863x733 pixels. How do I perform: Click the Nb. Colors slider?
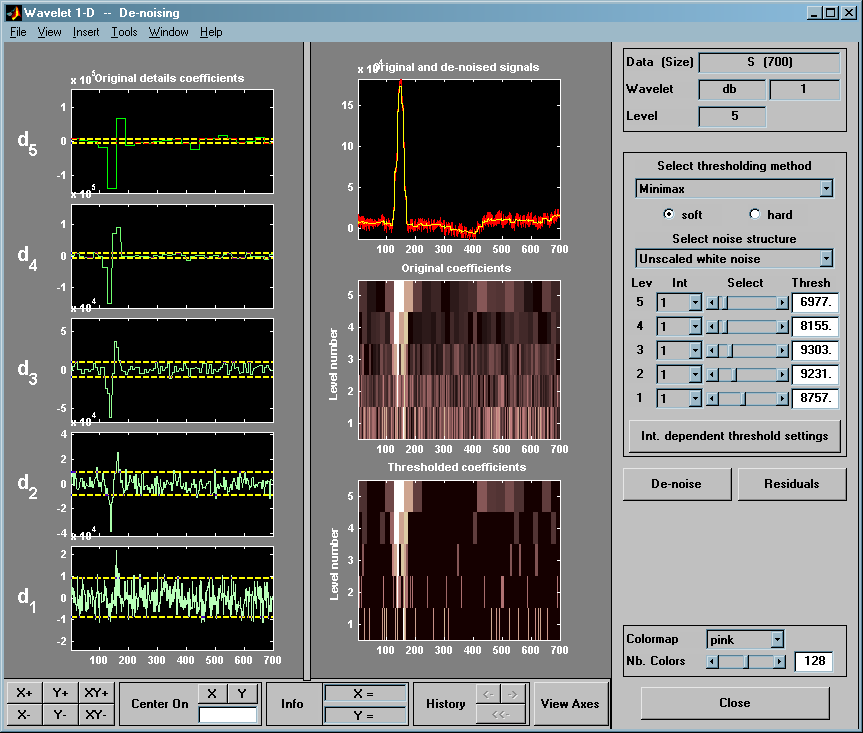coord(746,661)
